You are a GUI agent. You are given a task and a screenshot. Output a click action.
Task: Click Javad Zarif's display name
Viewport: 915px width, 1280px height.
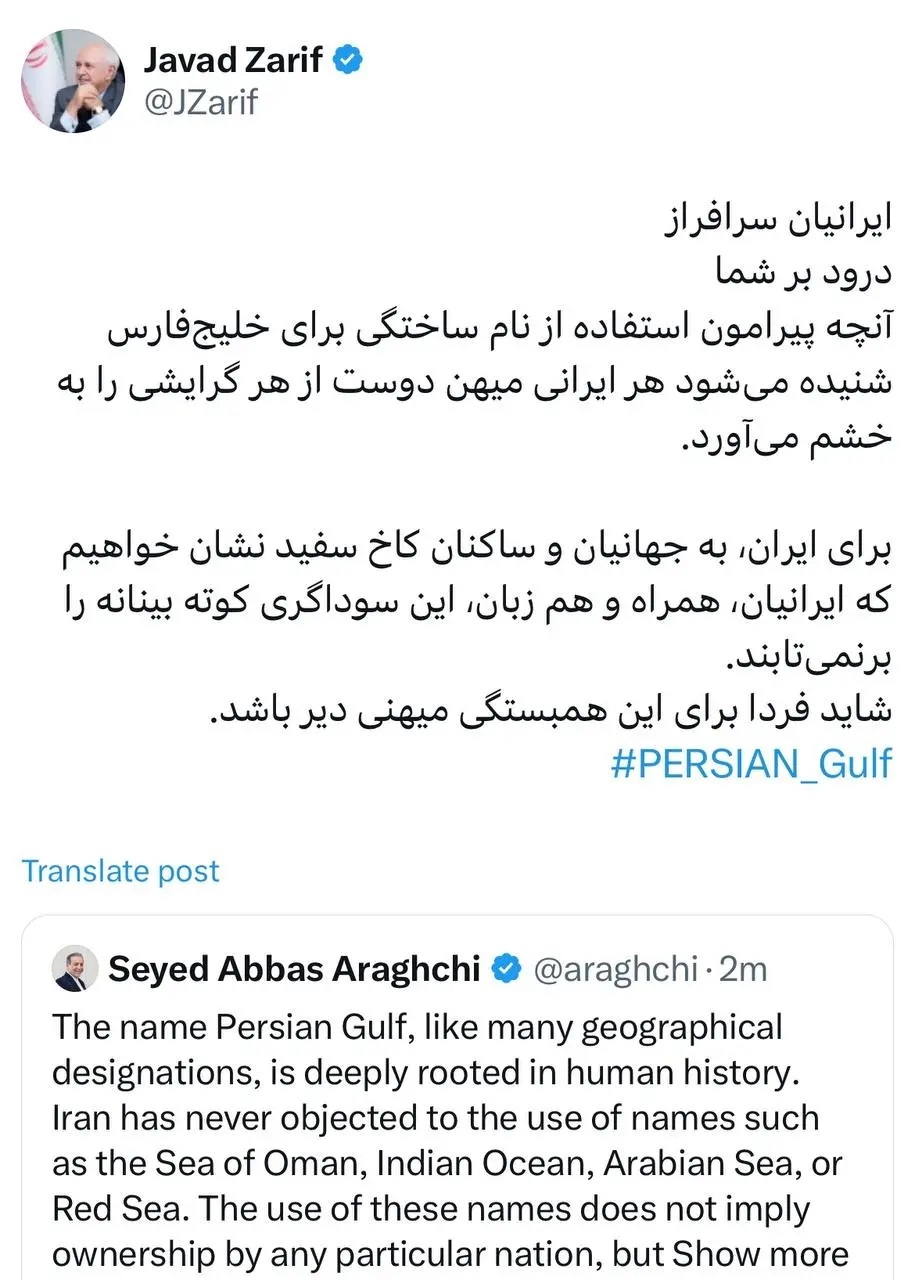click(234, 59)
